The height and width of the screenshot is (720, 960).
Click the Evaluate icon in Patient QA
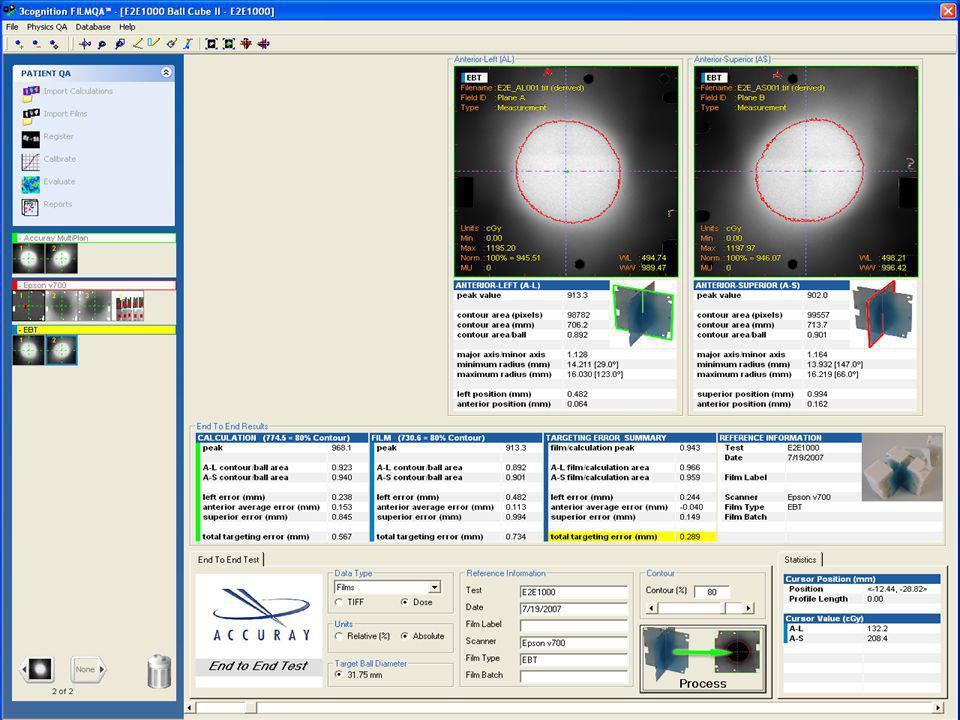(31, 184)
